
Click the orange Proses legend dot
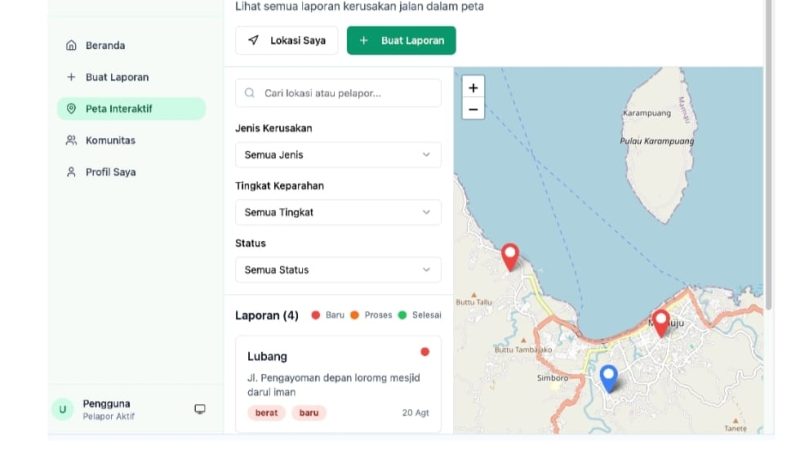tap(355, 315)
